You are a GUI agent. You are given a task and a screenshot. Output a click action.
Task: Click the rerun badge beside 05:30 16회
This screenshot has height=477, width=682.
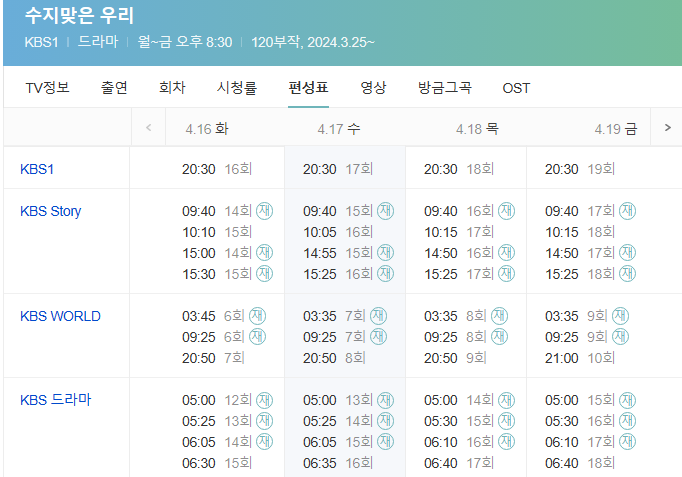(x=627, y=421)
